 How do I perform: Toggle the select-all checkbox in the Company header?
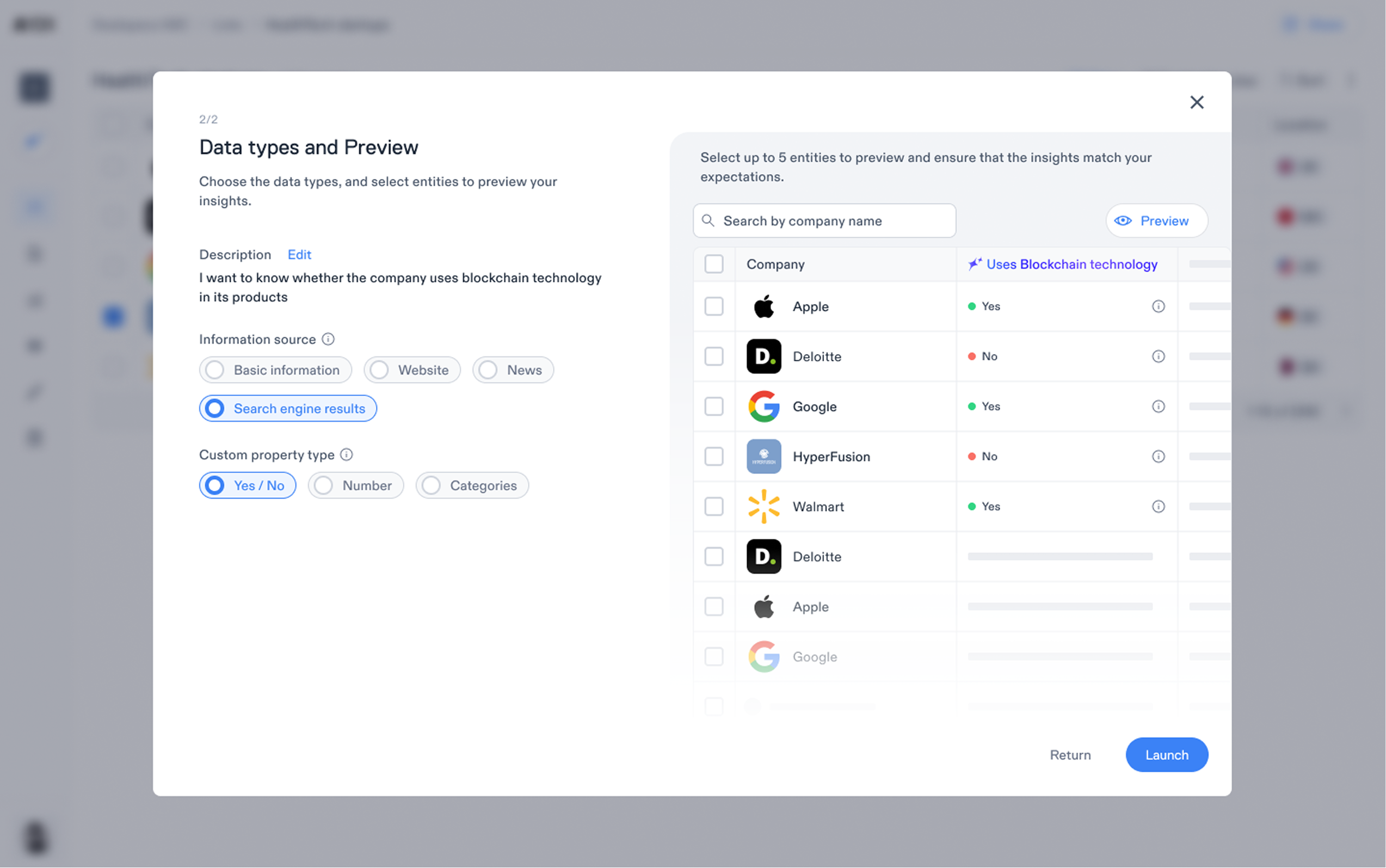pyautogui.click(x=713, y=264)
